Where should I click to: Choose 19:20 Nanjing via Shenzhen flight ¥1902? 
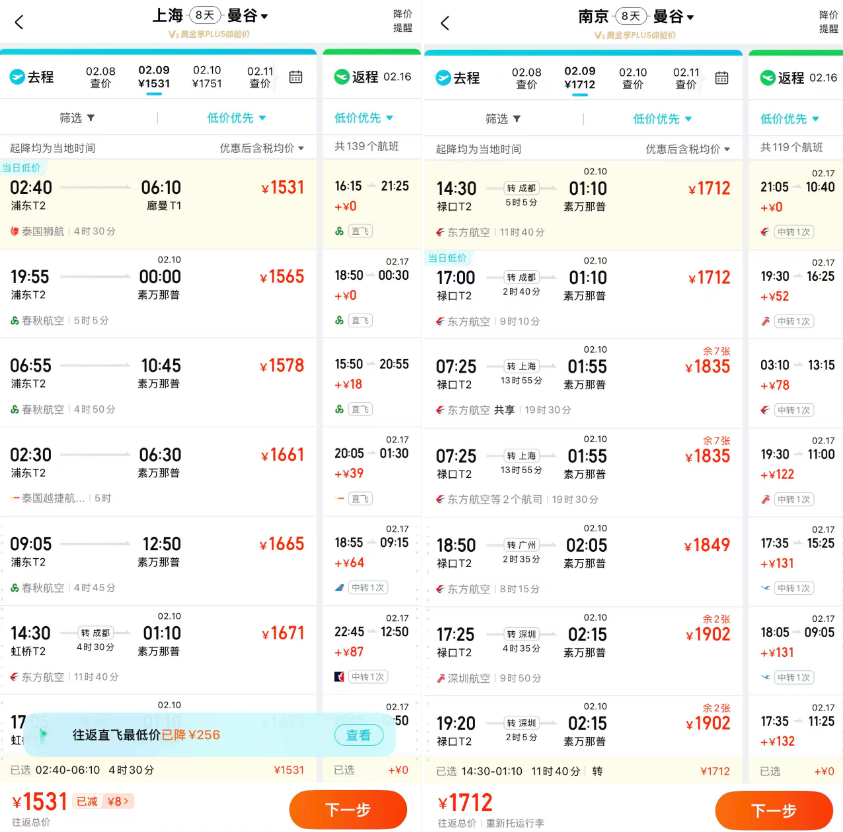pos(583,726)
